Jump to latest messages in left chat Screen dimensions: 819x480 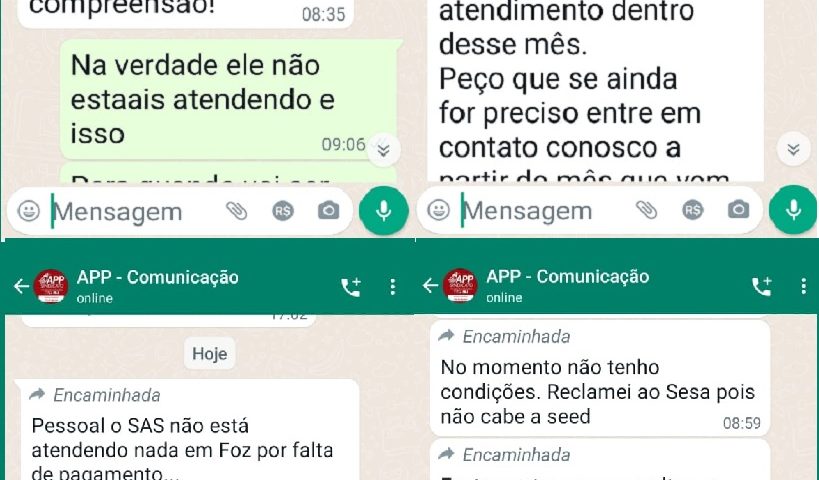point(383,150)
